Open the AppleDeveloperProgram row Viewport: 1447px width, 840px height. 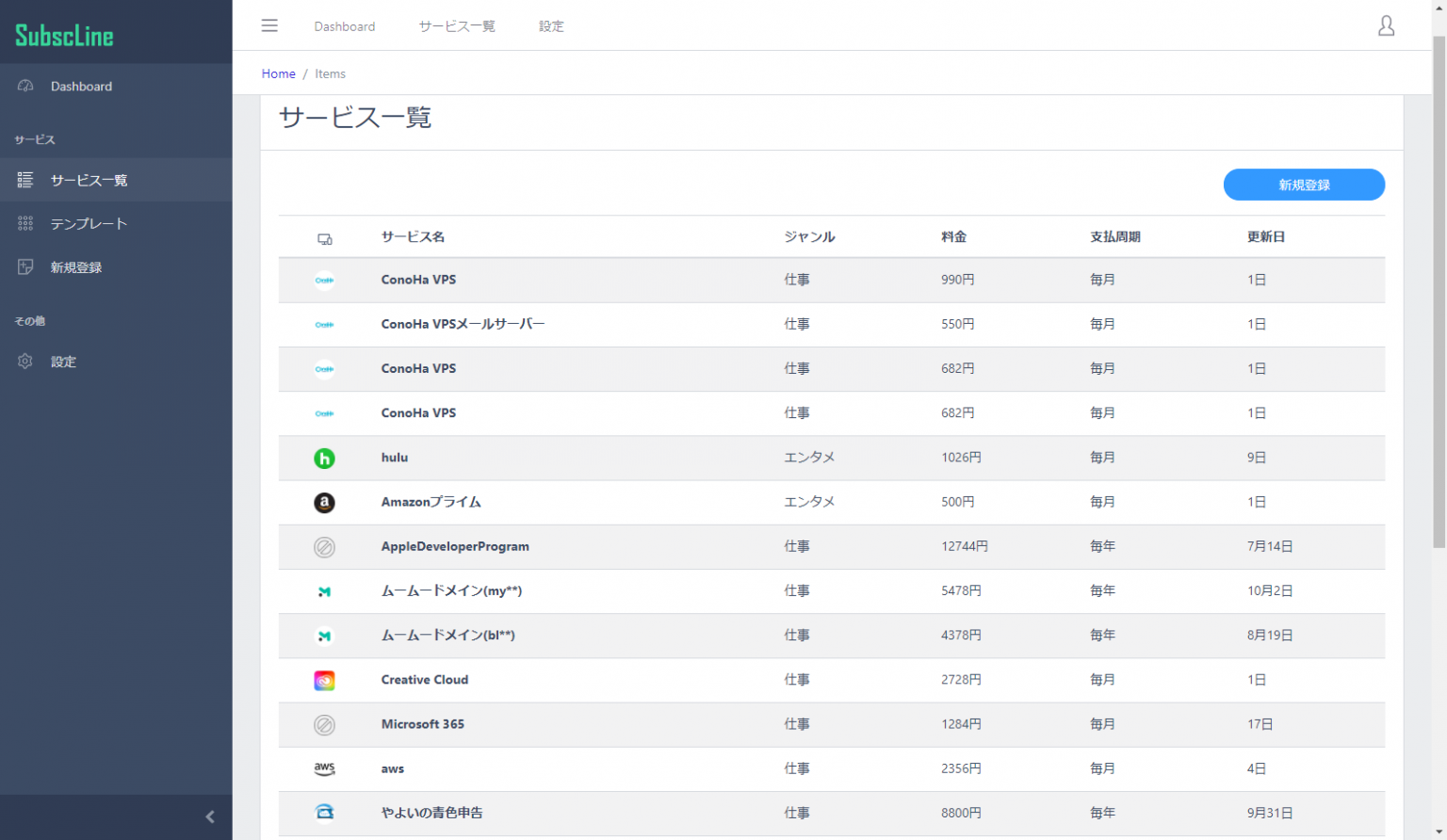point(455,546)
